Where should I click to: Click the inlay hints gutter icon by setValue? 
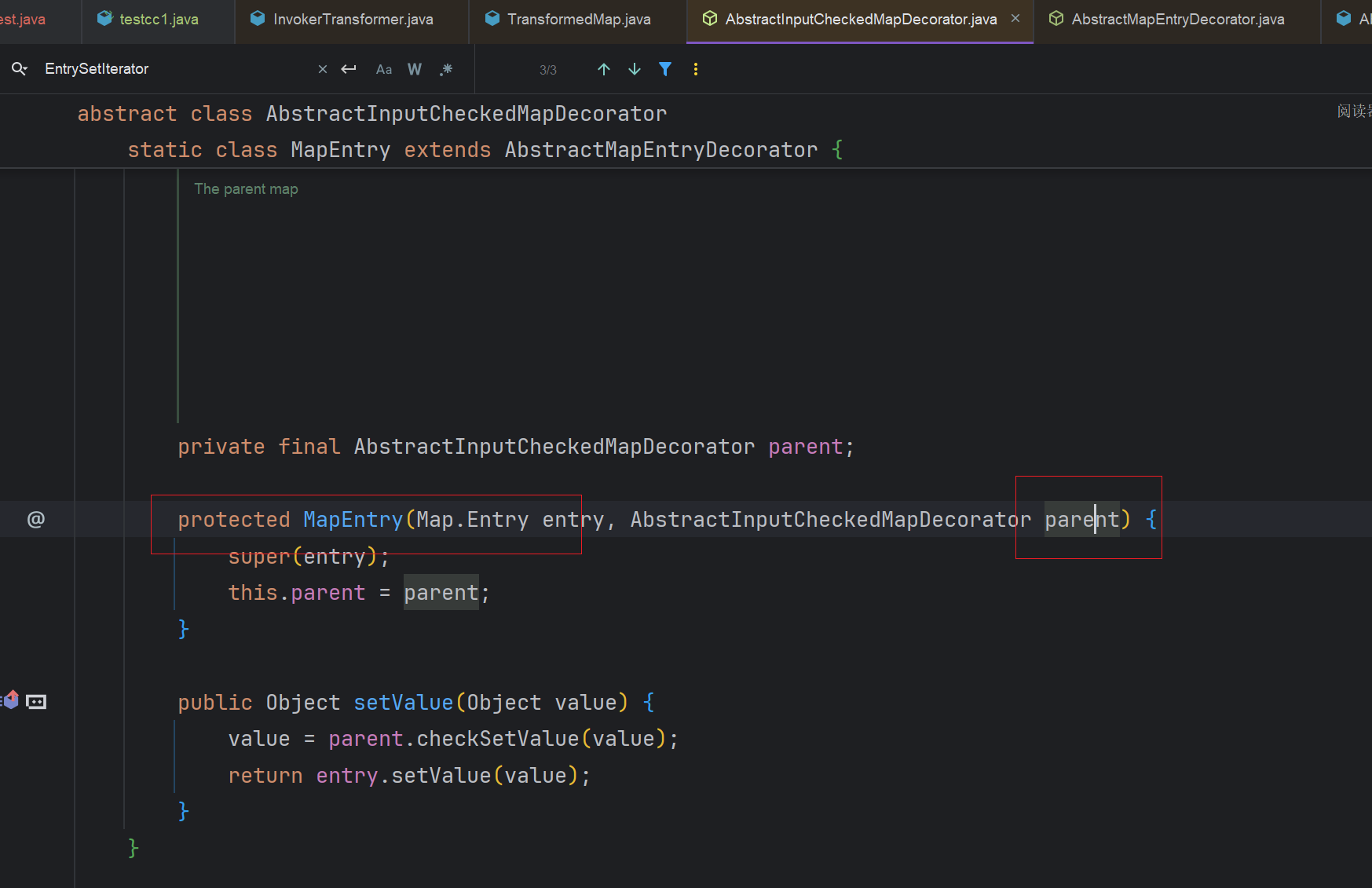[x=36, y=702]
